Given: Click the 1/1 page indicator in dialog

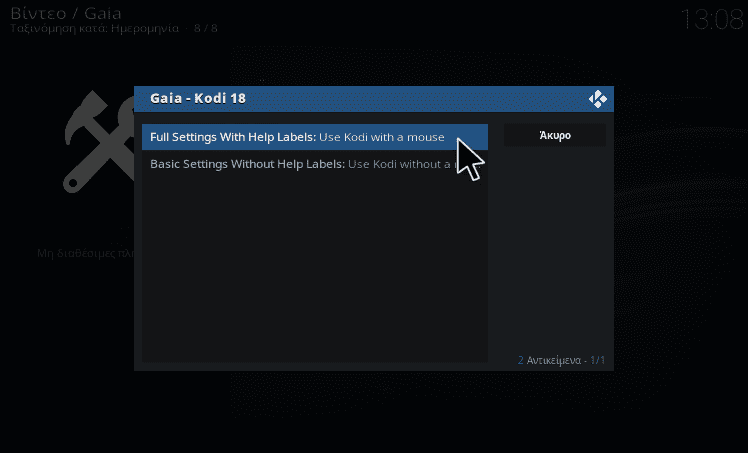Looking at the screenshot, I should tap(598, 360).
